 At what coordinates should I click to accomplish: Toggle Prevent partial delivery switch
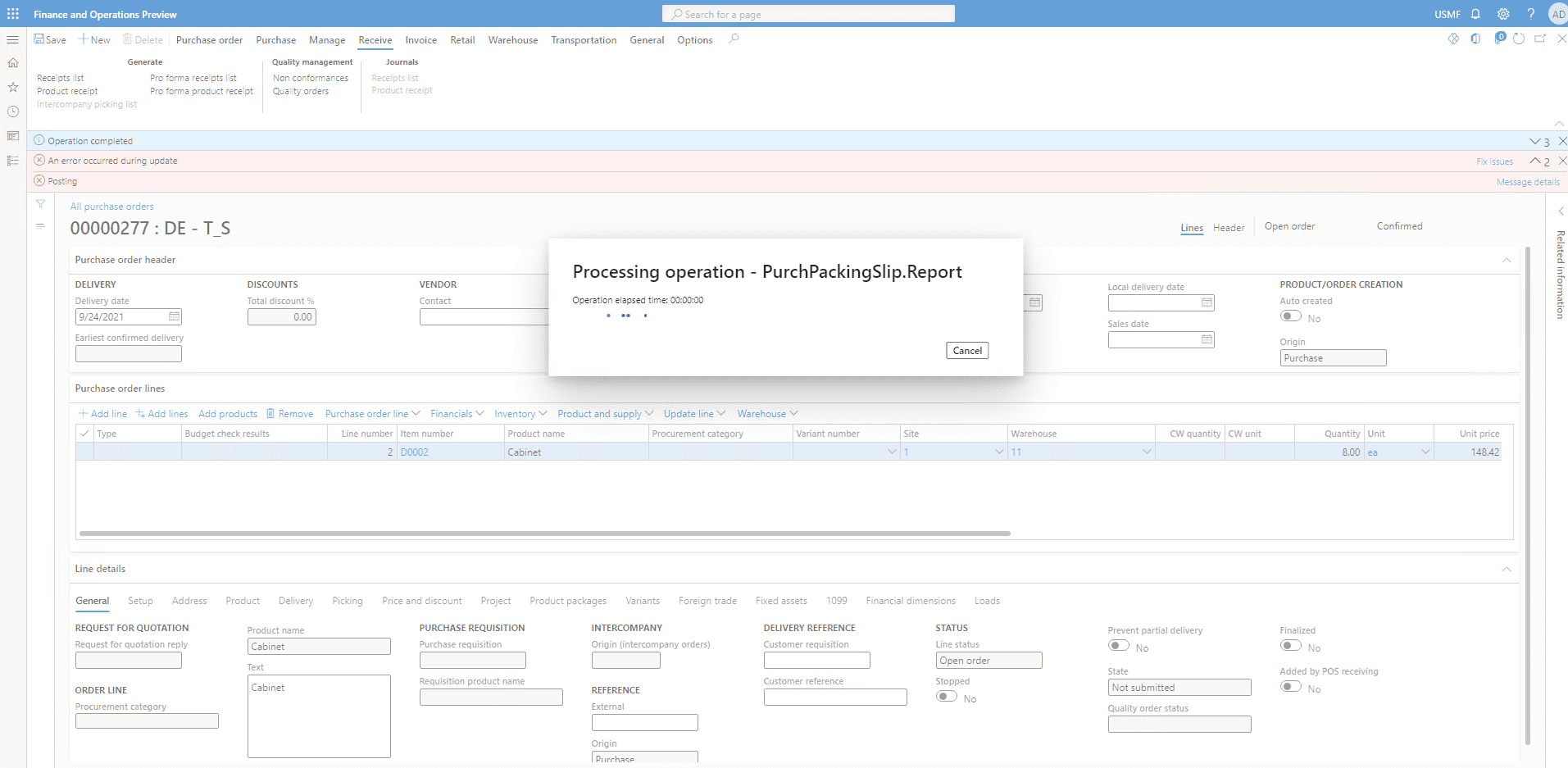pos(1119,646)
